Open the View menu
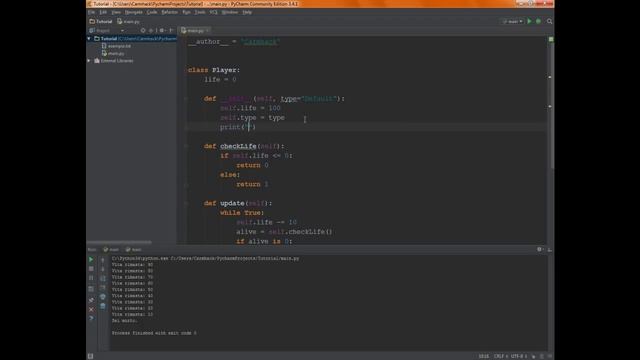The width and height of the screenshot is (640, 360). coord(116,12)
